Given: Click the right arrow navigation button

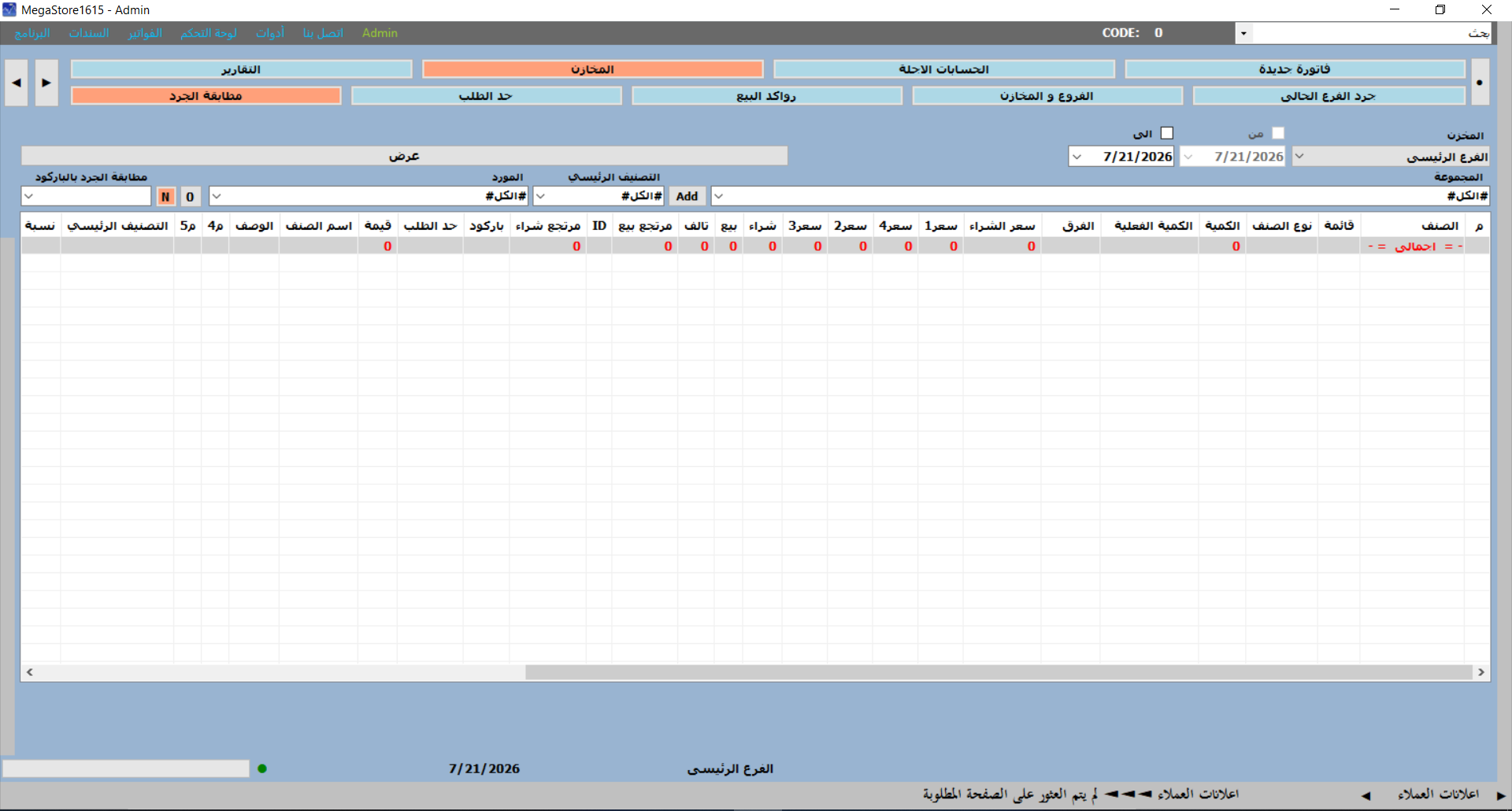Looking at the screenshot, I should point(46,82).
